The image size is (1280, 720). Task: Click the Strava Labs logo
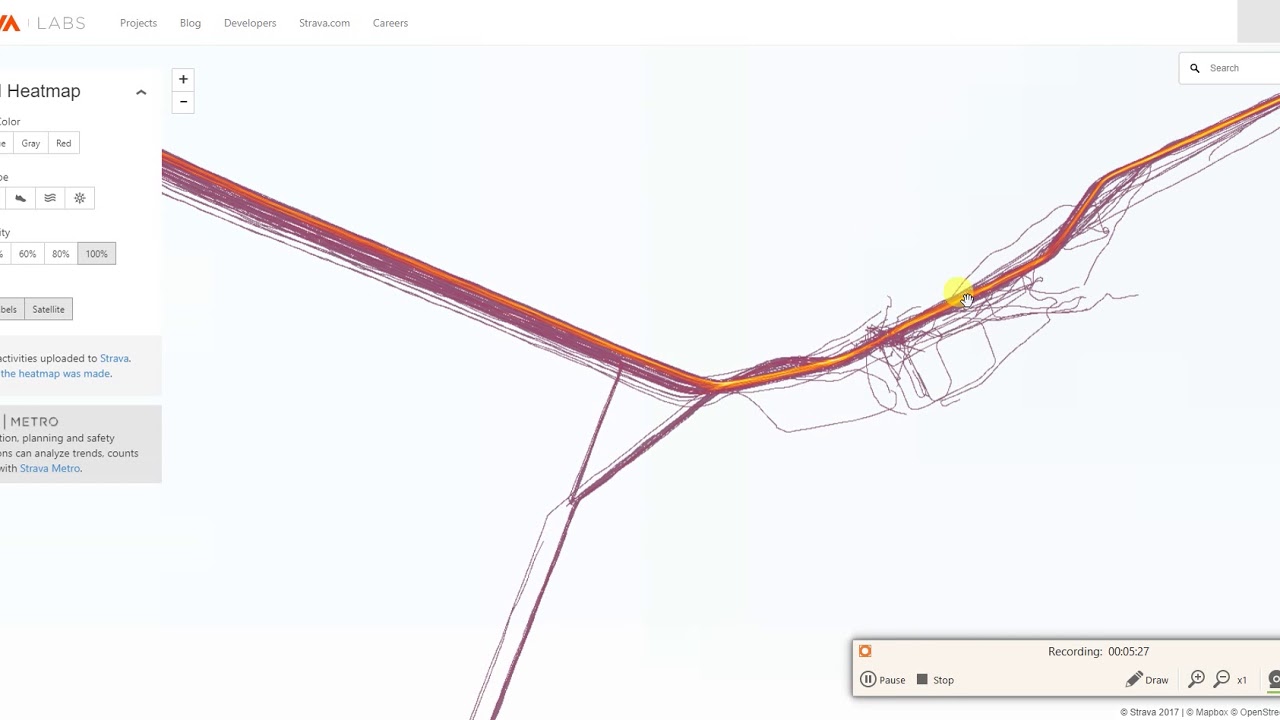tap(42, 23)
